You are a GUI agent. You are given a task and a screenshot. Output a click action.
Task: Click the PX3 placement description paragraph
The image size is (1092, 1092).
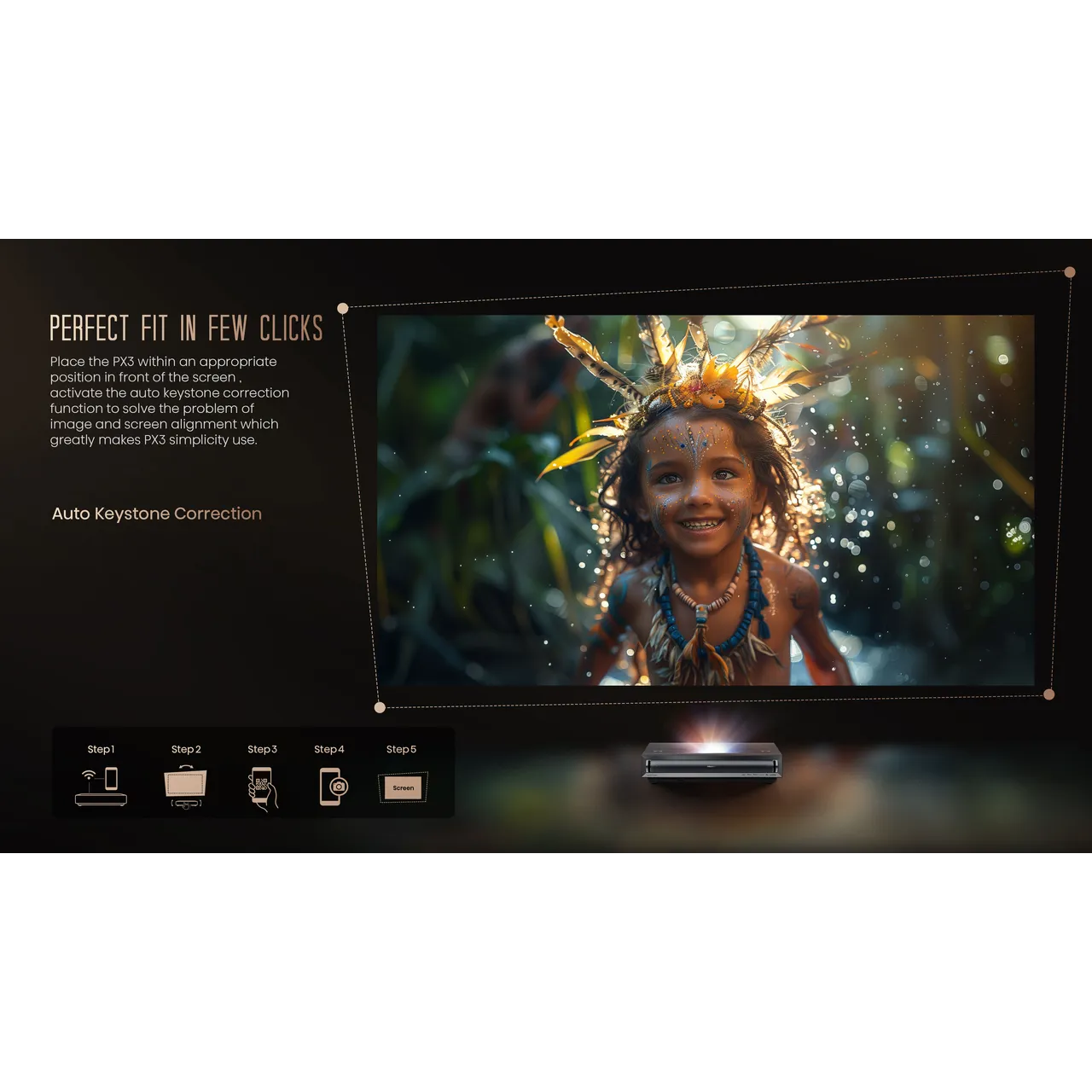point(169,401)
